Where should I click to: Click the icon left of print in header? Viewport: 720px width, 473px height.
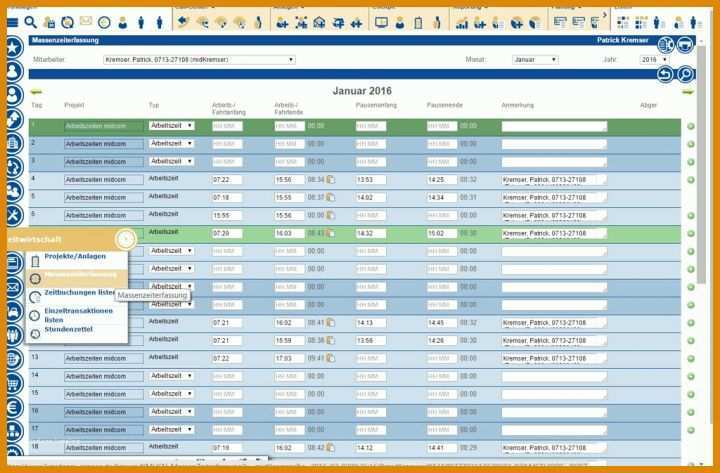click(x=665, y=45)
